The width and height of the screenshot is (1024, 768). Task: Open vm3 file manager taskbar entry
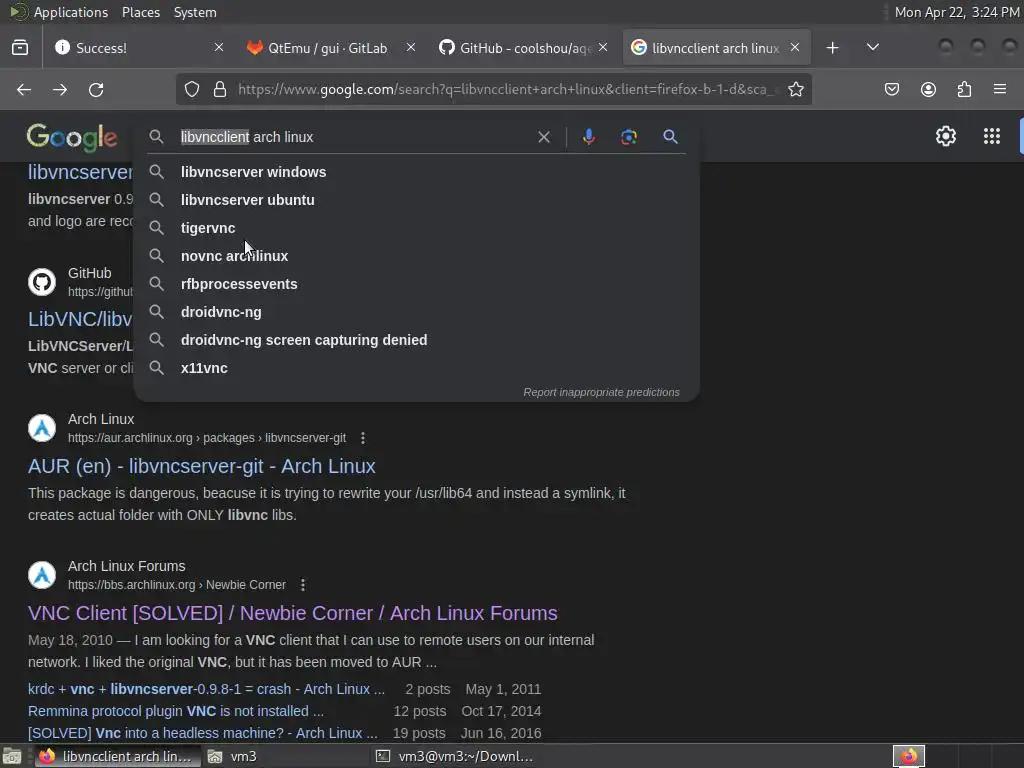(285, 756)
